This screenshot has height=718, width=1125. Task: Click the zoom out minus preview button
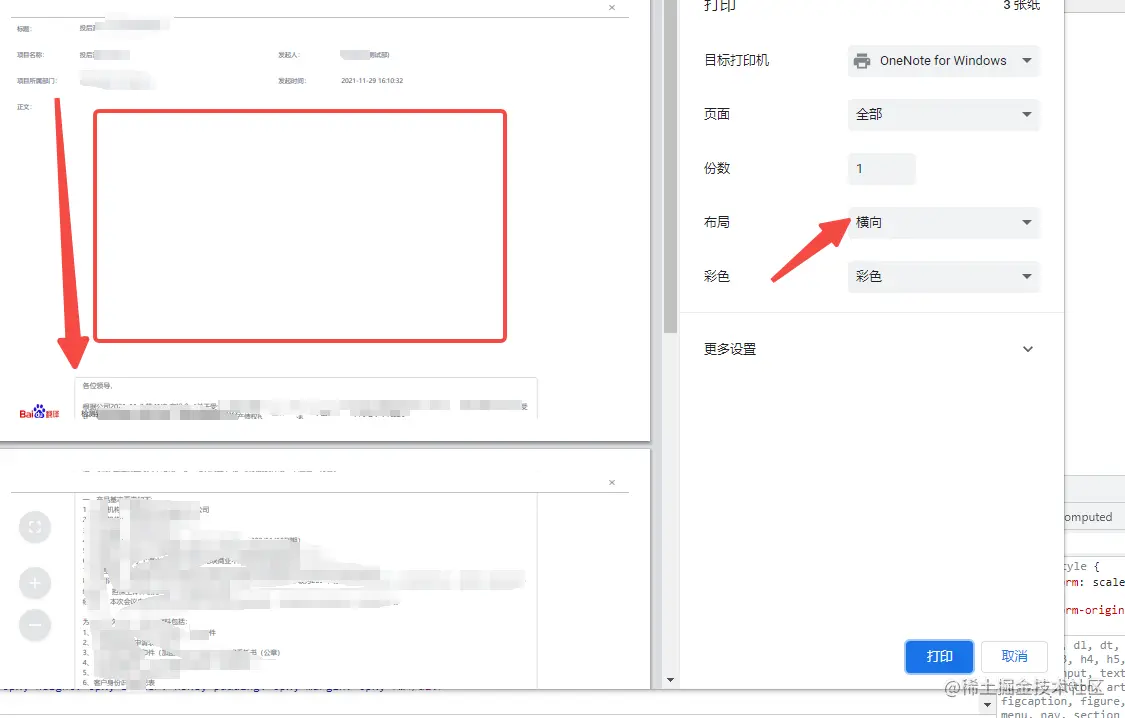point(34,625)
